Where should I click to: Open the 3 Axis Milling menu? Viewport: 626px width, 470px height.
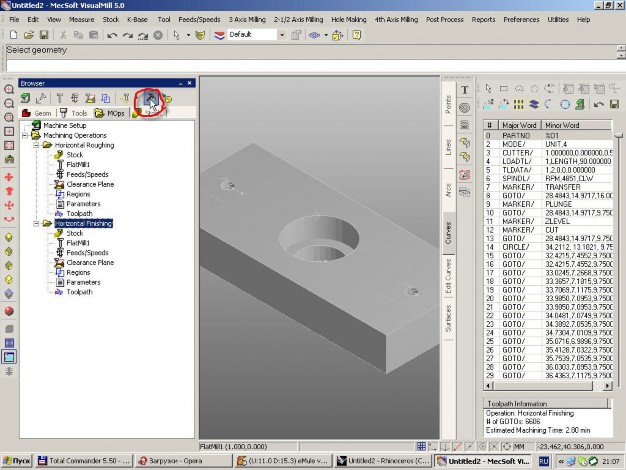(247, 19)
